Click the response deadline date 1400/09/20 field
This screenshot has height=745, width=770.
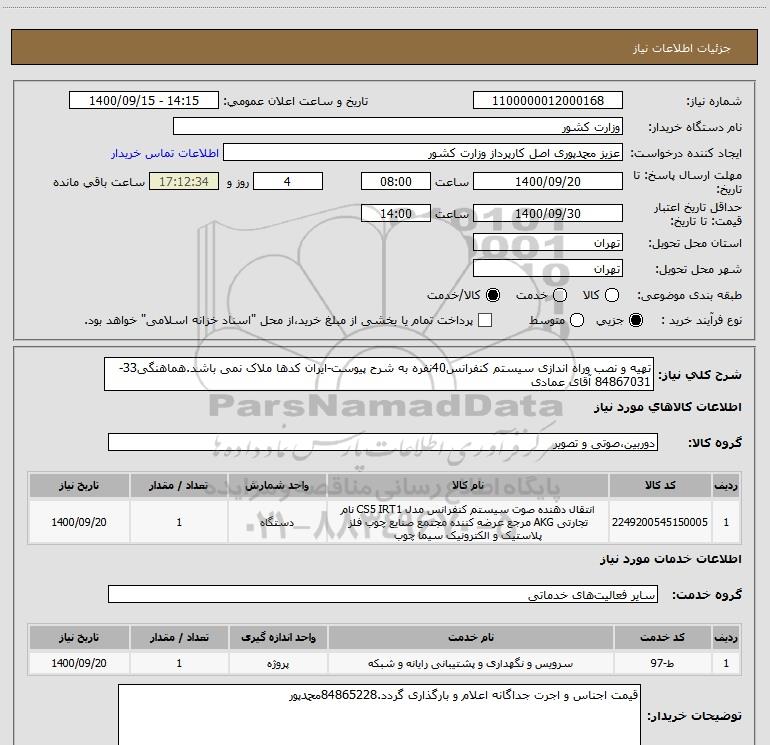[x=548, y=181]
